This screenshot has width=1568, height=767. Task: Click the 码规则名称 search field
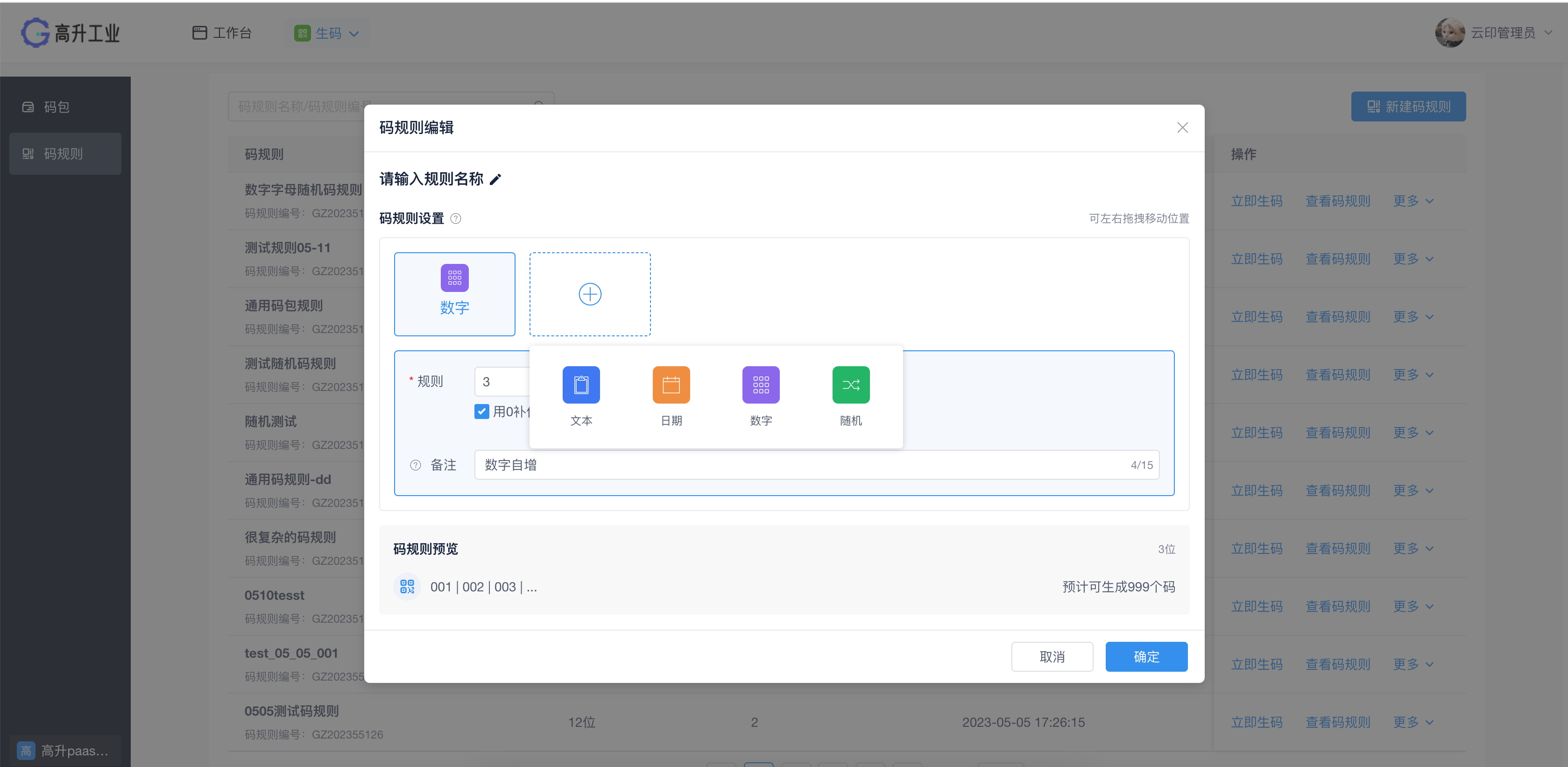point(391,107)
